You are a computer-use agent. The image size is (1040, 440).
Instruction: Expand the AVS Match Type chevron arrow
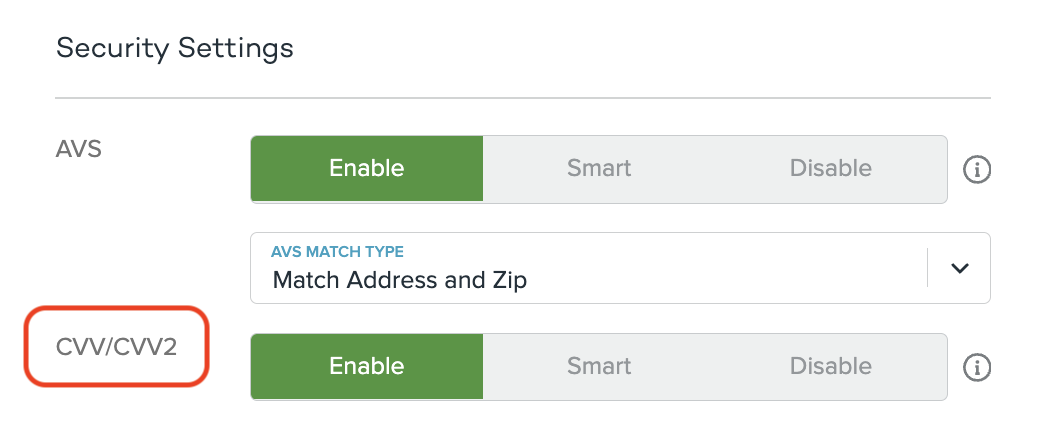pos(960,268)
